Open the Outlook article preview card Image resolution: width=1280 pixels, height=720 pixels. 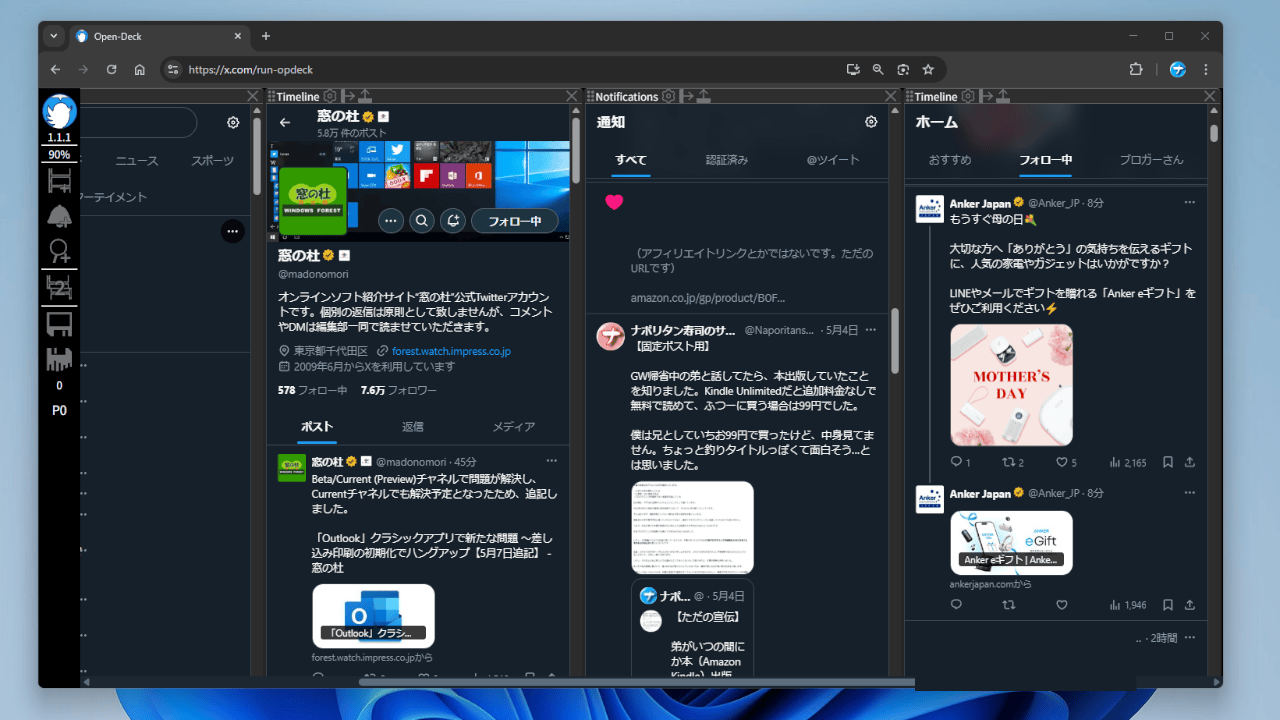tap(373, 616)
